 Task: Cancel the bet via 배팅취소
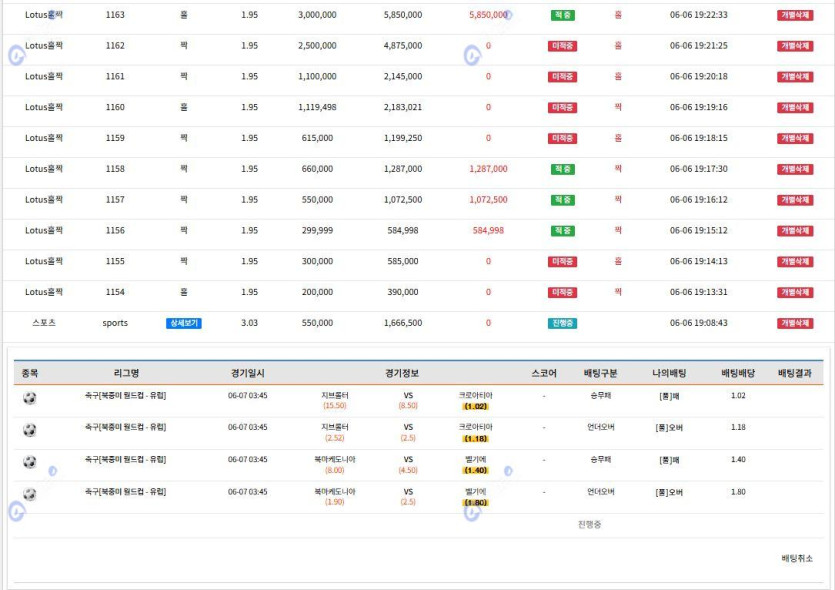click(x=796, y=558)
